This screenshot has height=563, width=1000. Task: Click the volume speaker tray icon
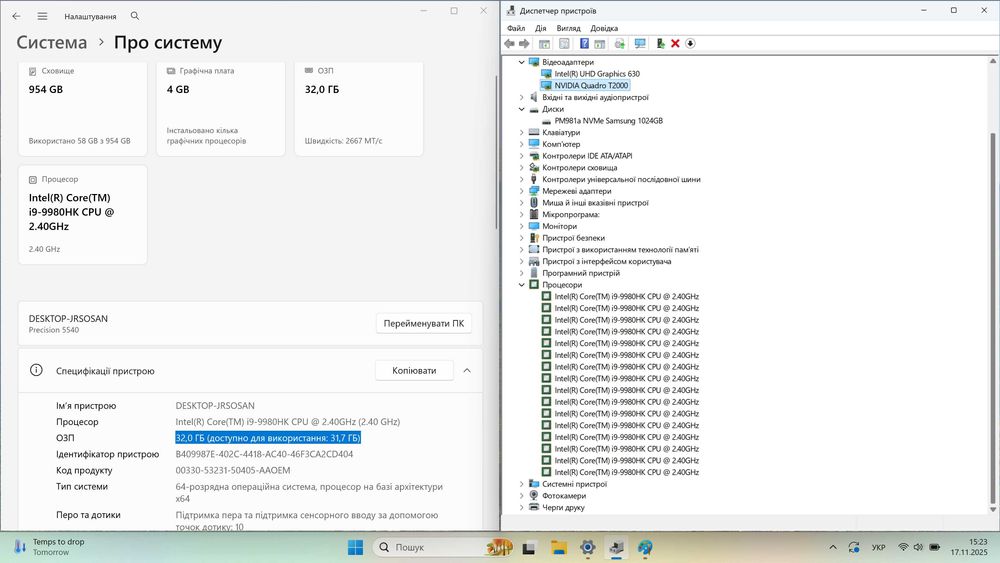[918, 547]
